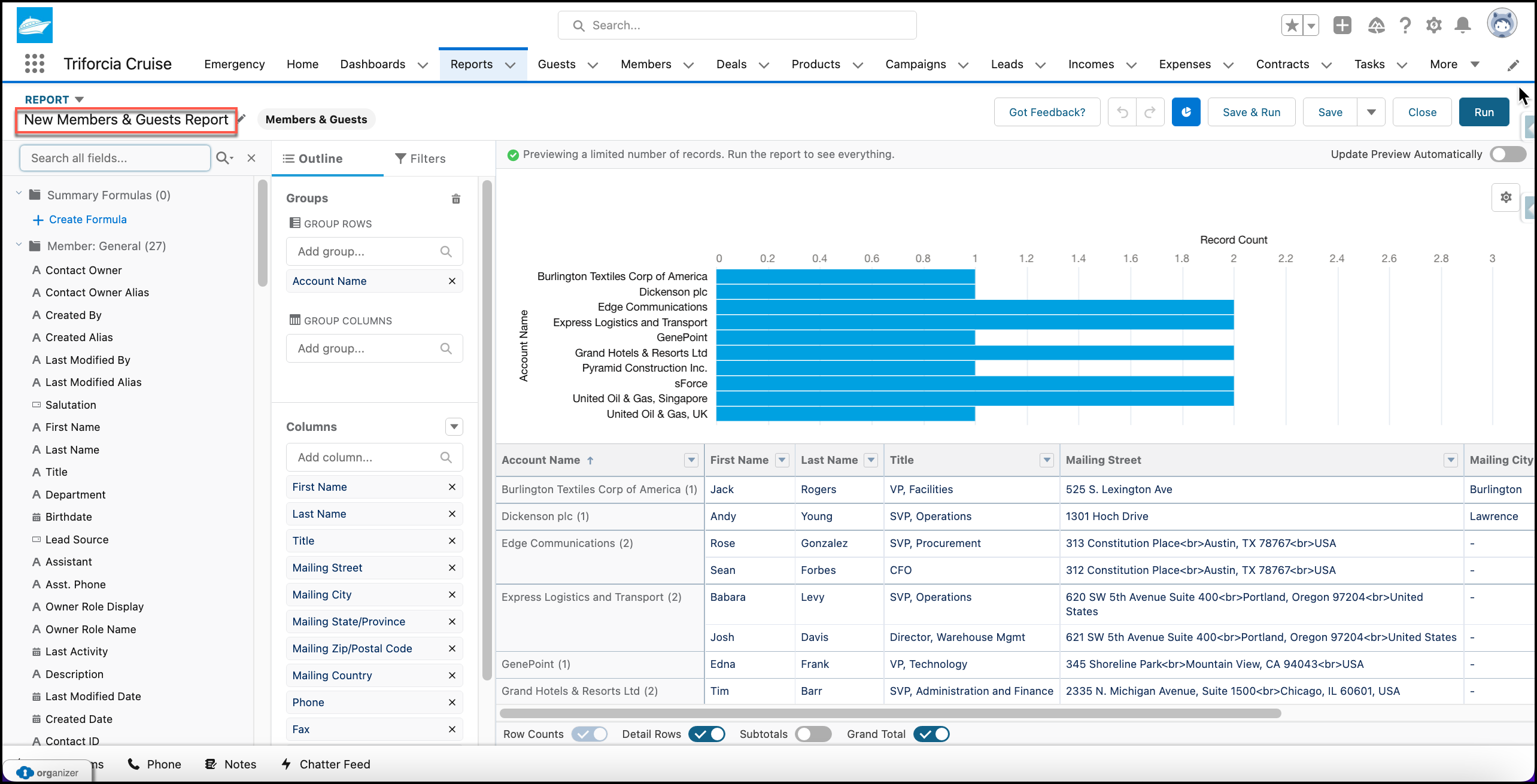The width and height of the screenshot is (1537, 784).
Task: Open the Setup gear icon
Action: pos(1433,25)
